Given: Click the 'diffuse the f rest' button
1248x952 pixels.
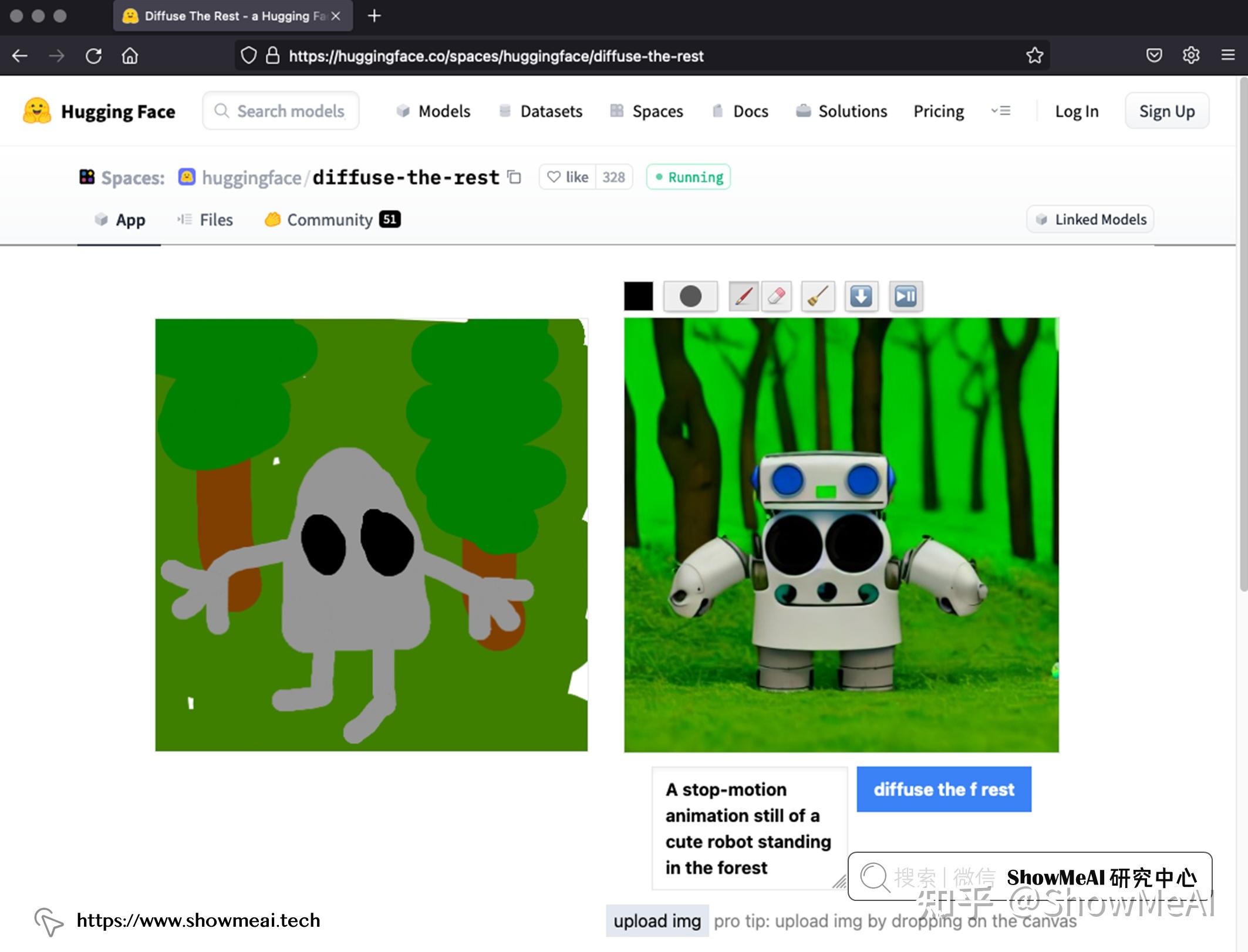Looking at the screenshot, I should coord(943,789).
